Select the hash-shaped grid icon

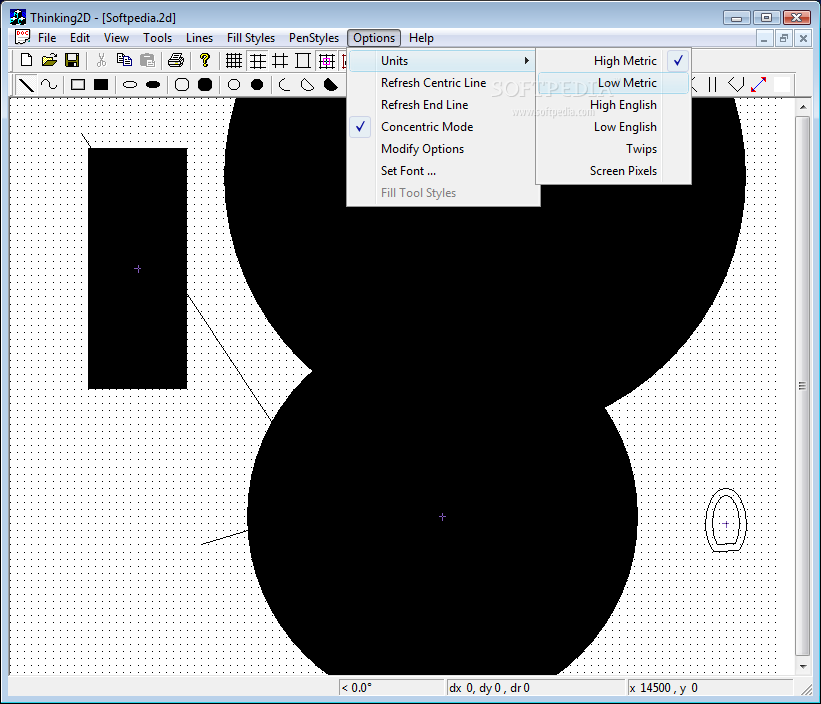click(280, 61)
